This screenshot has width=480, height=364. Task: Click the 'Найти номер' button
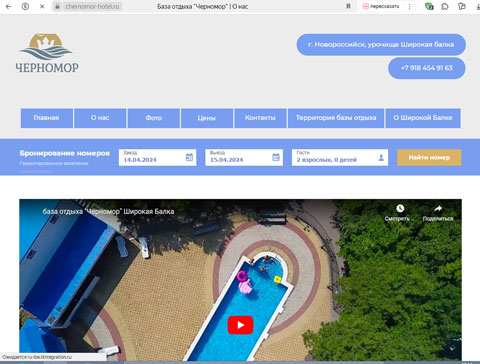(x=429, y=157)
